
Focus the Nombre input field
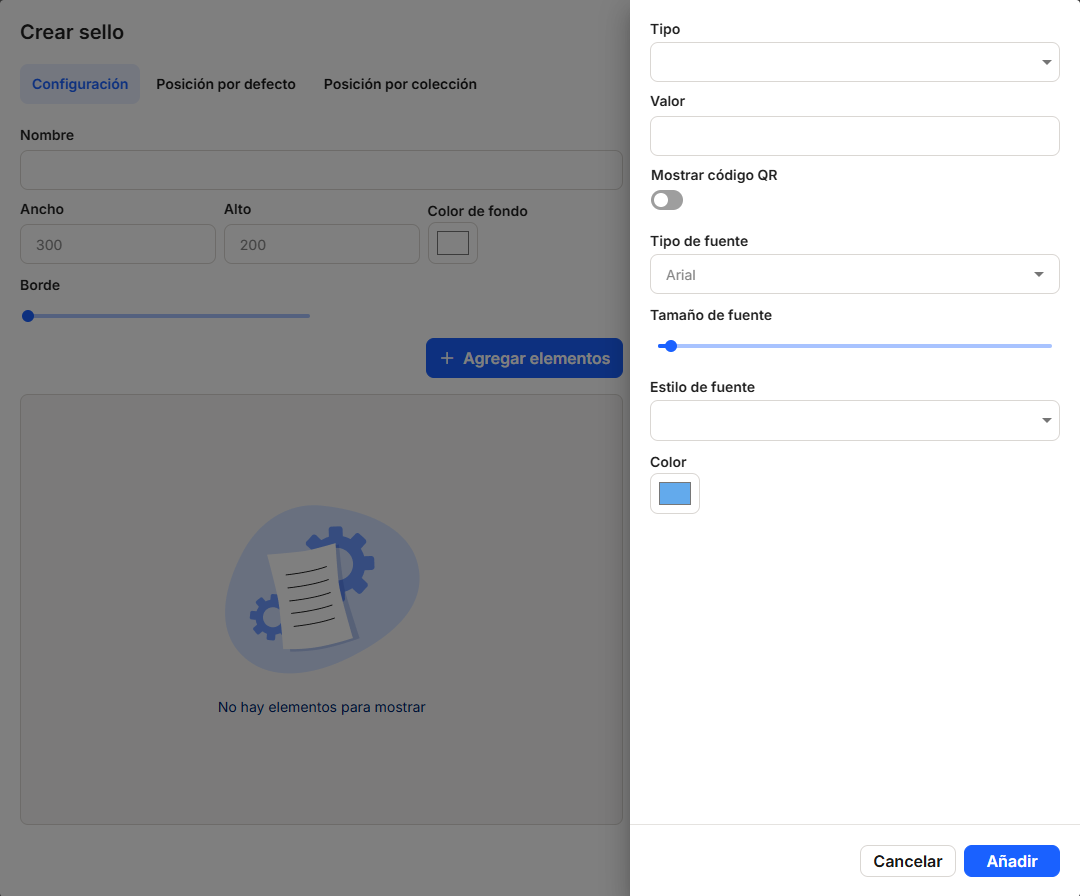[321, 170]
